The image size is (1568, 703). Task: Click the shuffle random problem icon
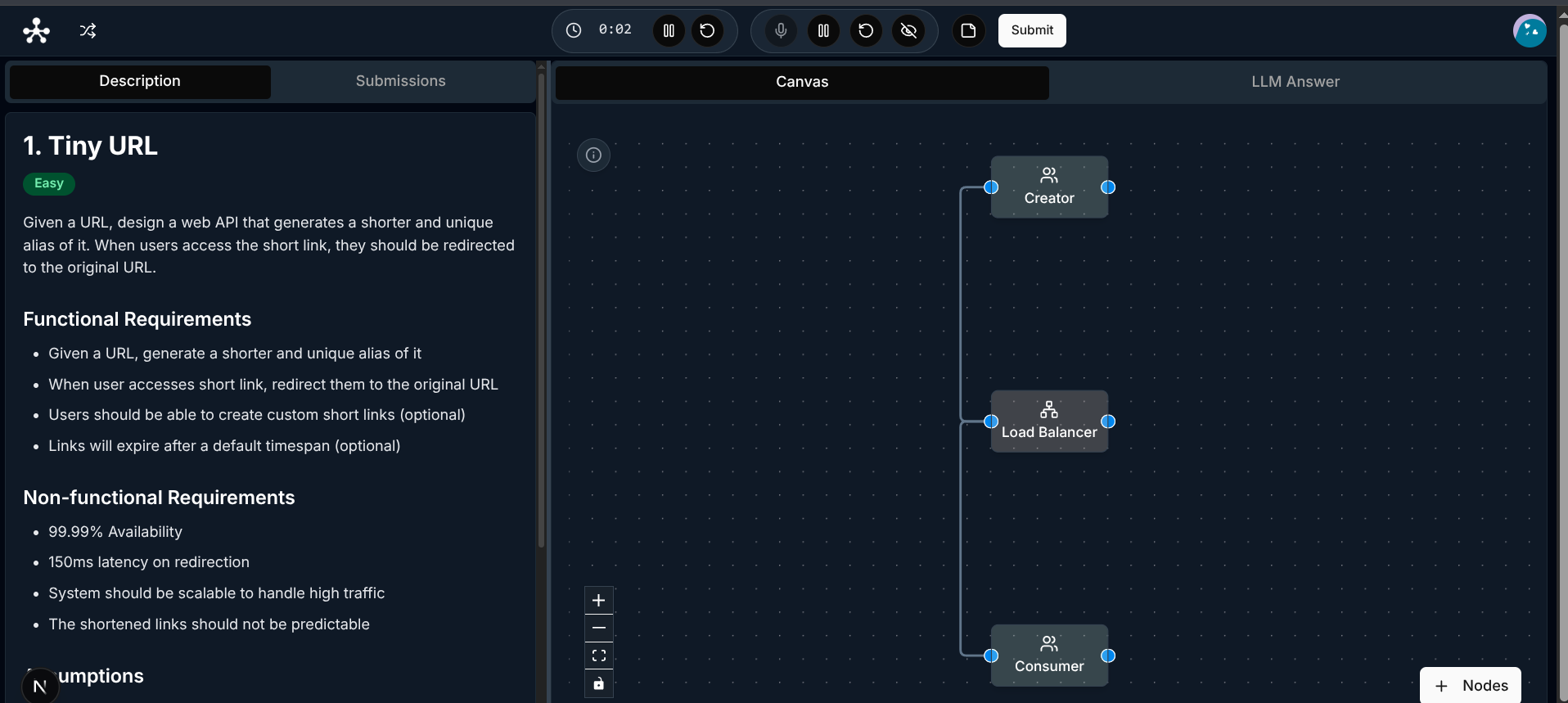[88, 30]
